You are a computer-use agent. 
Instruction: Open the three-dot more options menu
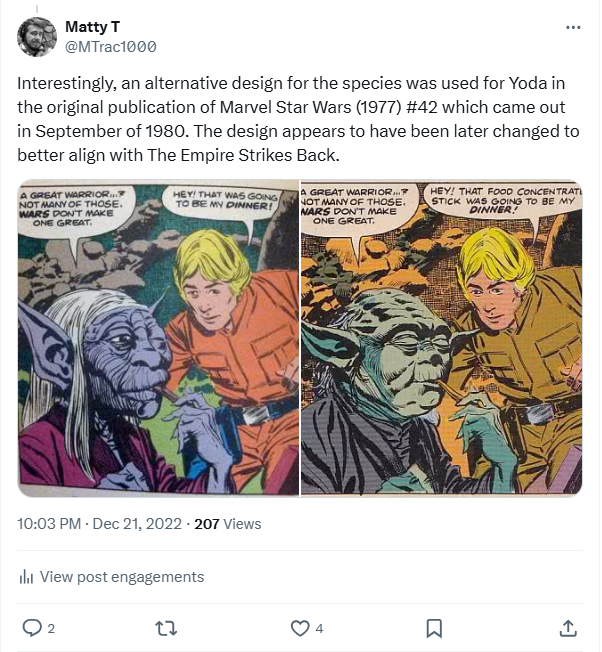click(x=572, y=27)
